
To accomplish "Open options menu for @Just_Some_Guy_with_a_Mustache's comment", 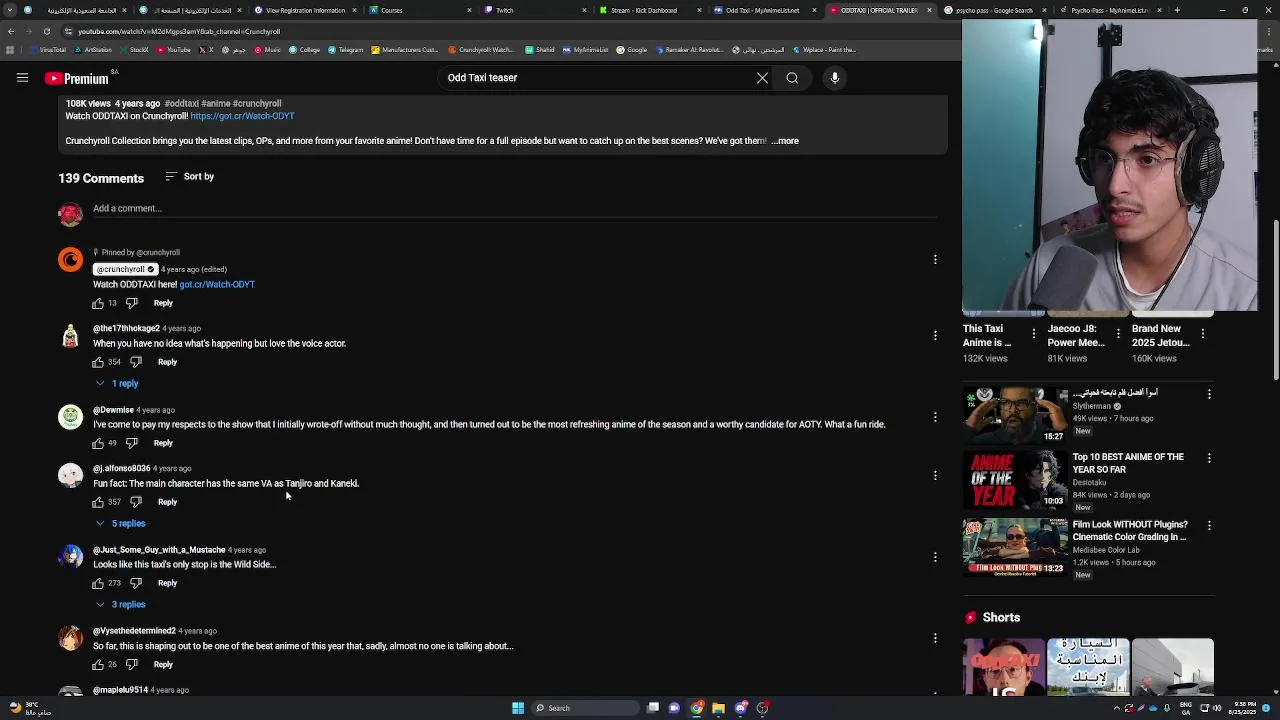I will pyautogui.click(x=935, y=557).
